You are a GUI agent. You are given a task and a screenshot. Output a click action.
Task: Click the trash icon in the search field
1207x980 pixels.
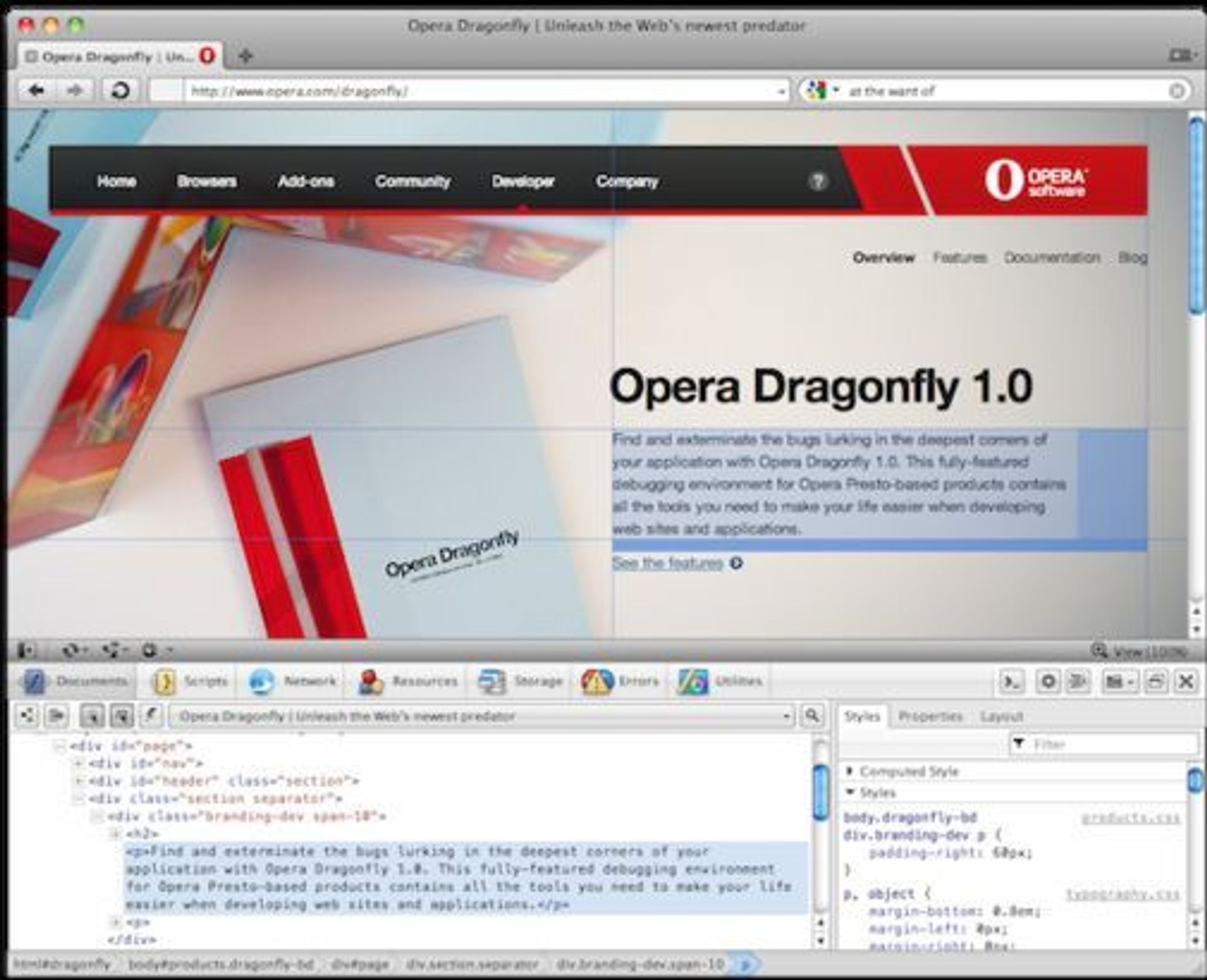coord(1176,91)
